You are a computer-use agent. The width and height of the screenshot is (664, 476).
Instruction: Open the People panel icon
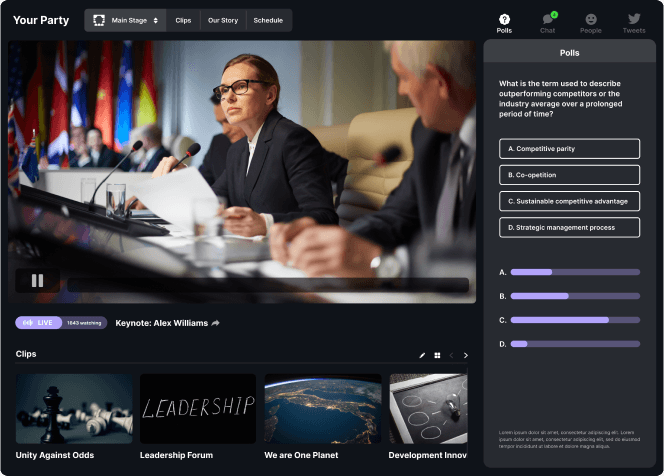(591, 22)
